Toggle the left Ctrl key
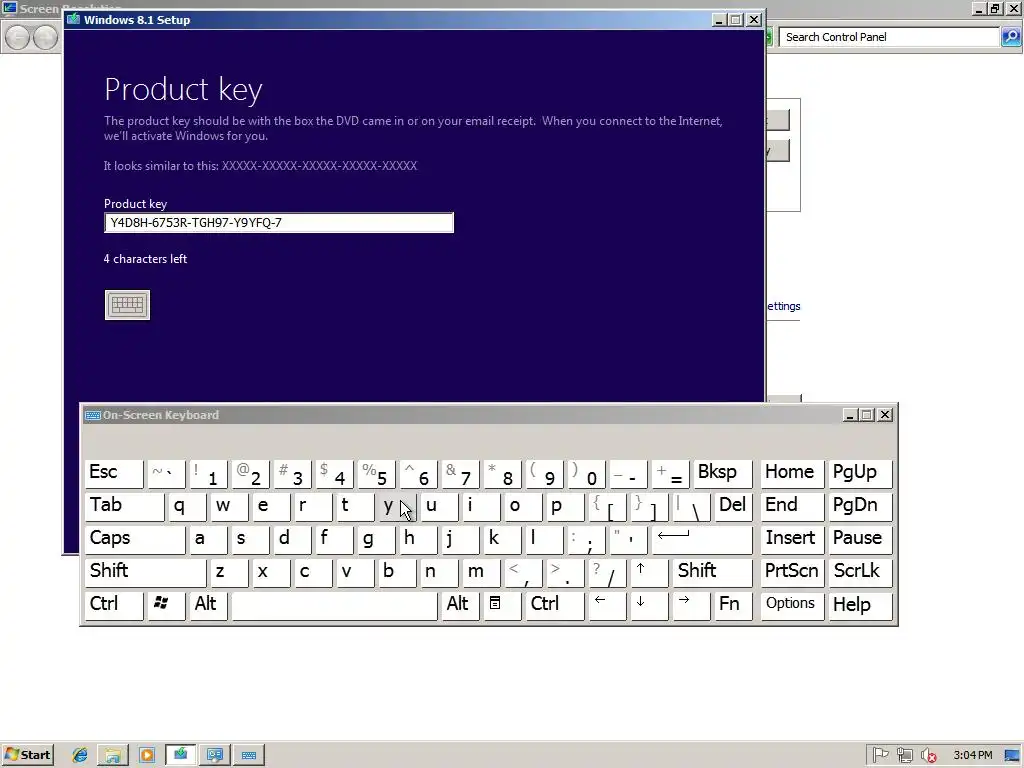The height and width of the screenshot is (768, 1024). click(x=114, y=604)
